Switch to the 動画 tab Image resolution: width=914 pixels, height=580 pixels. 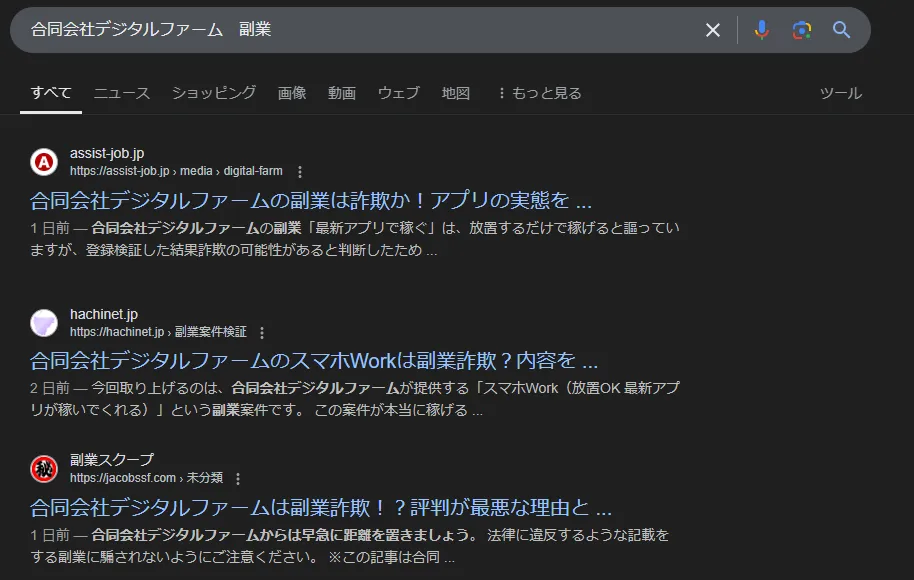pos(342,93)
